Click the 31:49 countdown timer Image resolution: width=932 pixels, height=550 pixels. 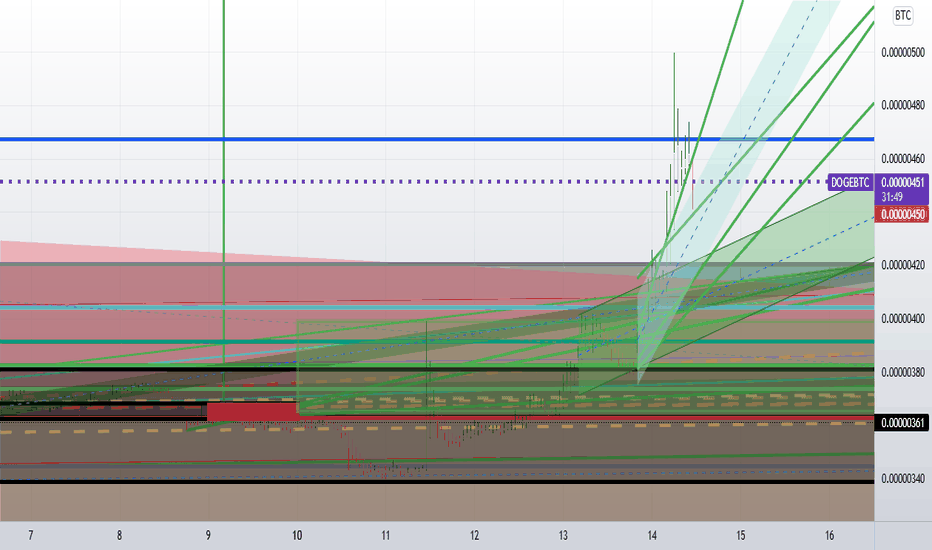(x=892, y=197)
